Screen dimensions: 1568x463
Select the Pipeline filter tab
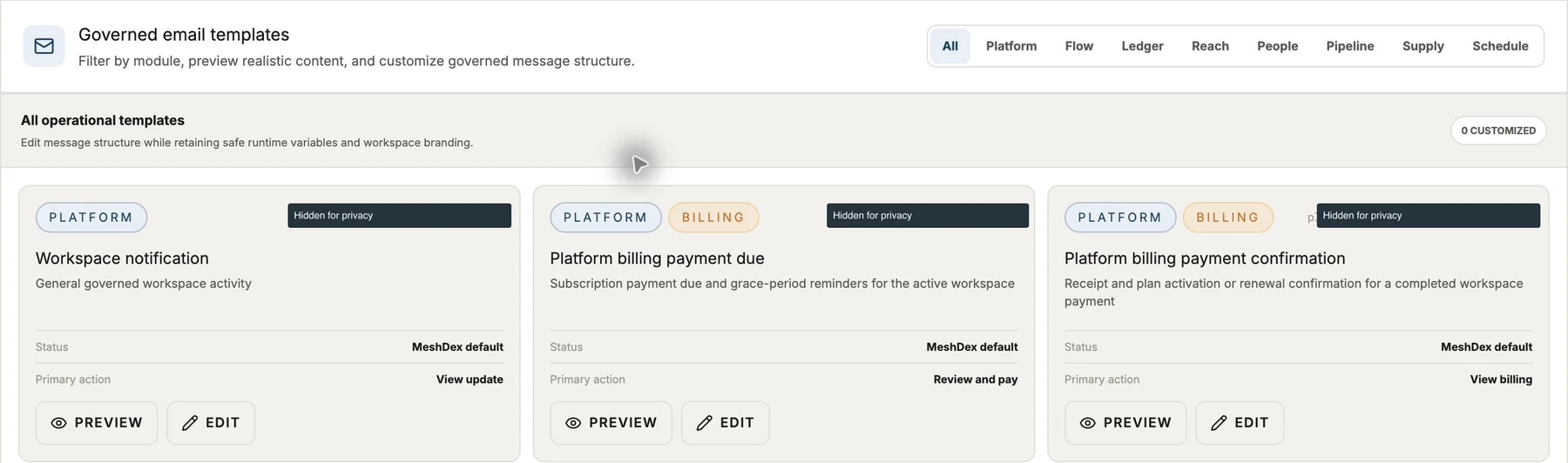coord(1349,46)
